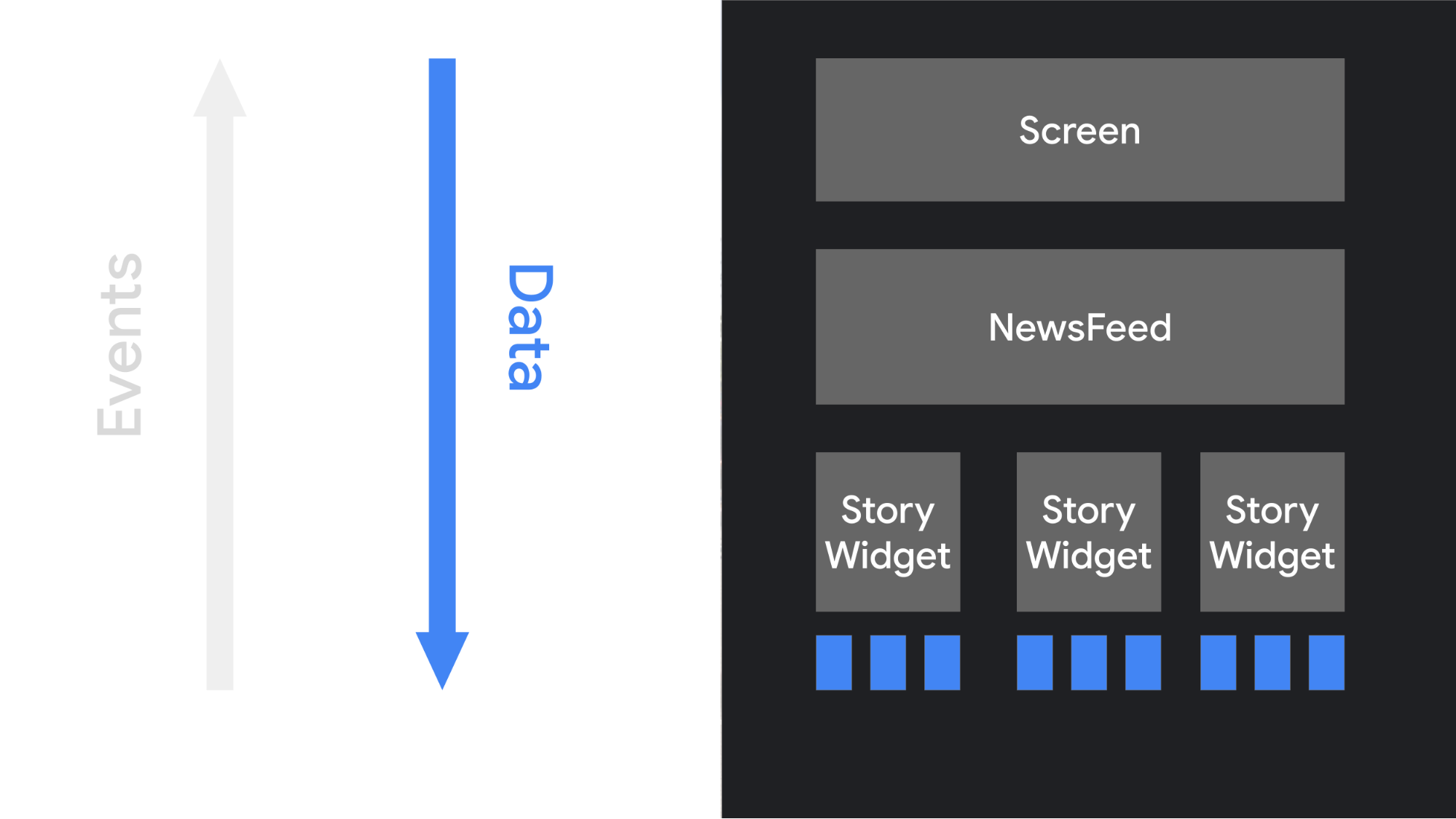Click the Screen component block

(1079, 129)
